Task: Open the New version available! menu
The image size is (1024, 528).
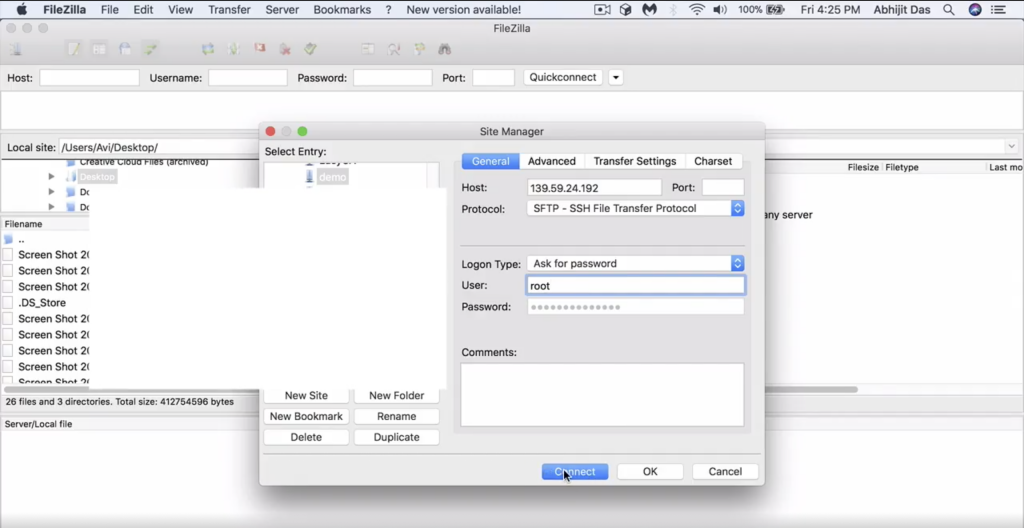Action: click(x=464, y=10)
